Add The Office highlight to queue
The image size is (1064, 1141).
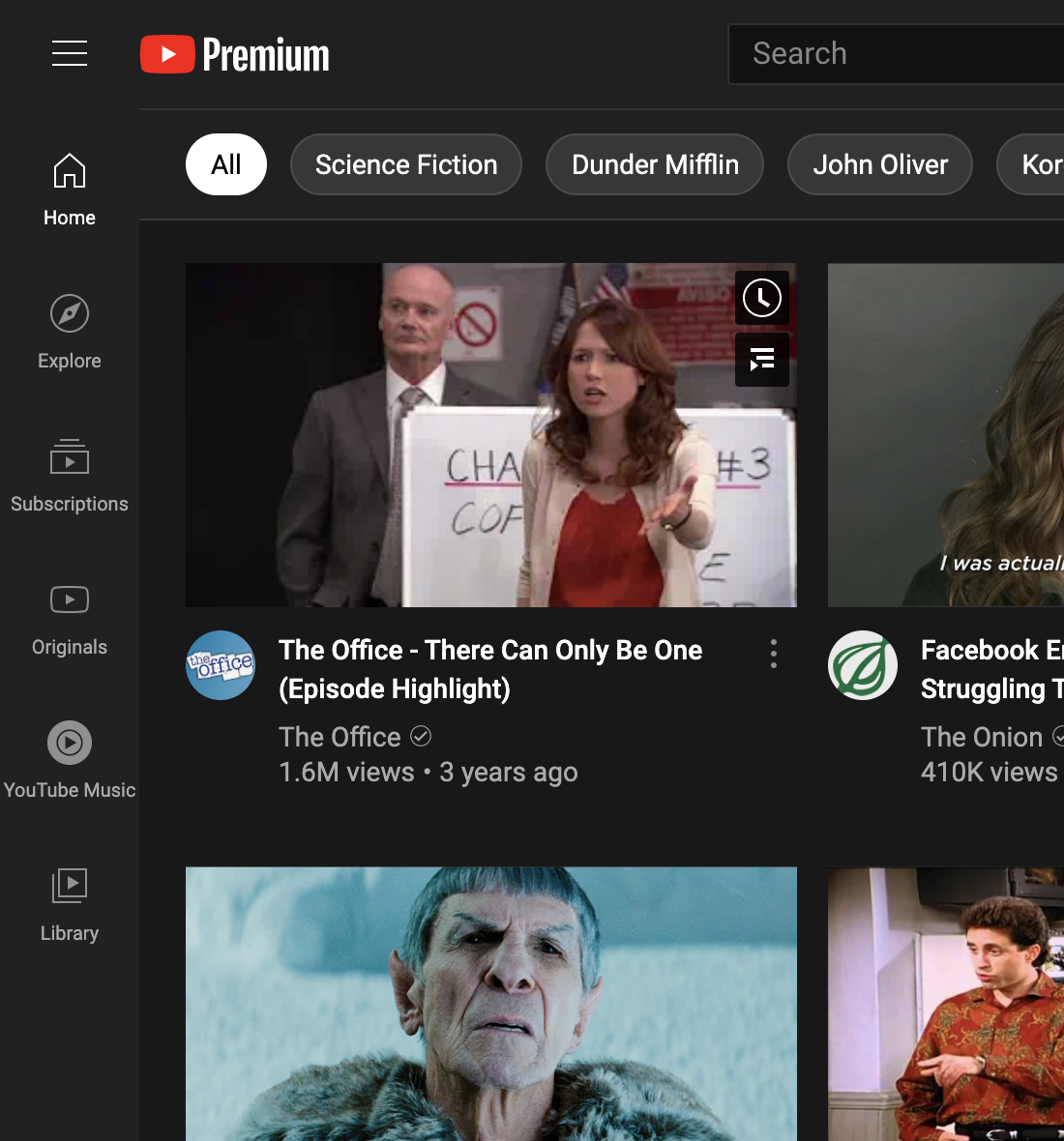(x=761, y=359)
